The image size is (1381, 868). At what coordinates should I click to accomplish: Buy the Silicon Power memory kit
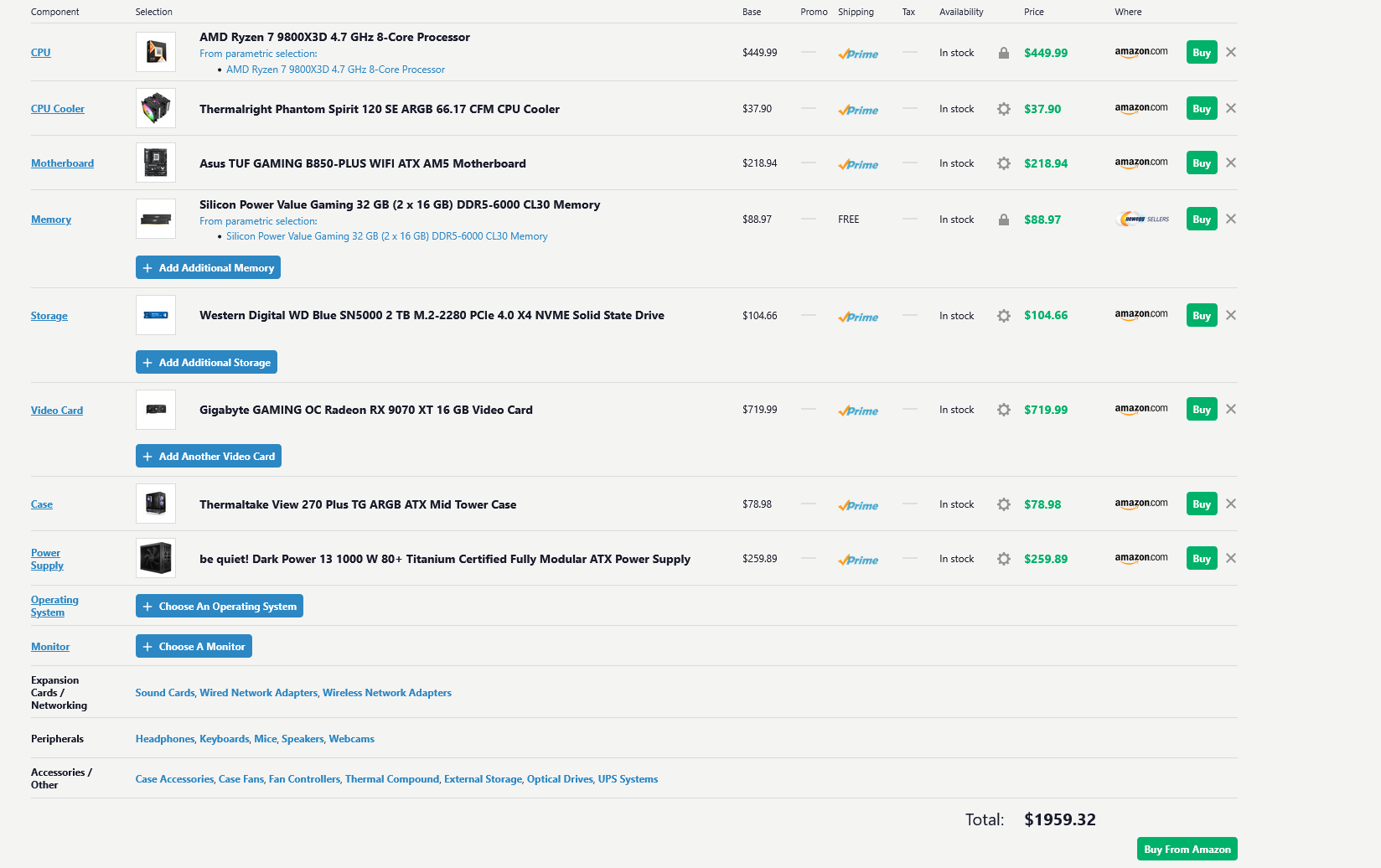tap(1202, 219)
